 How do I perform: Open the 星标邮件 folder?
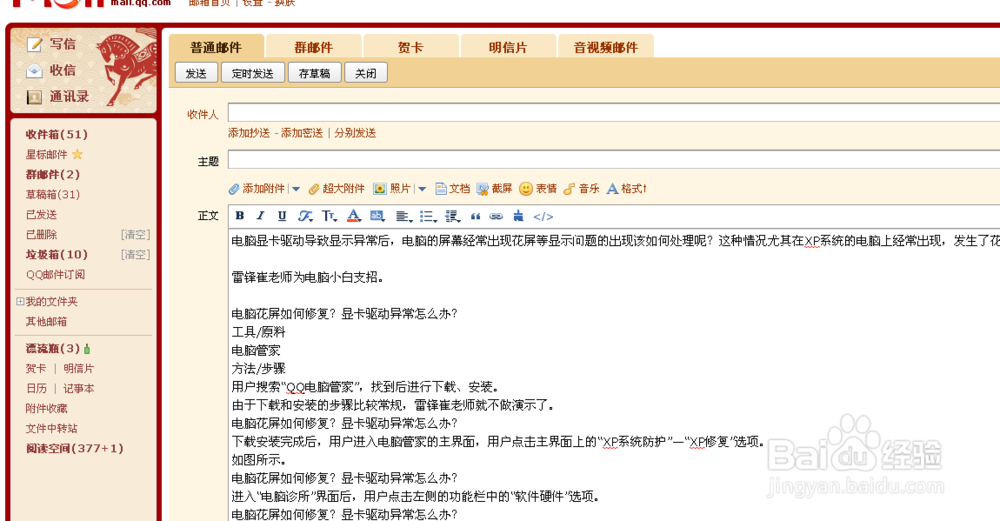coord(47,154)
